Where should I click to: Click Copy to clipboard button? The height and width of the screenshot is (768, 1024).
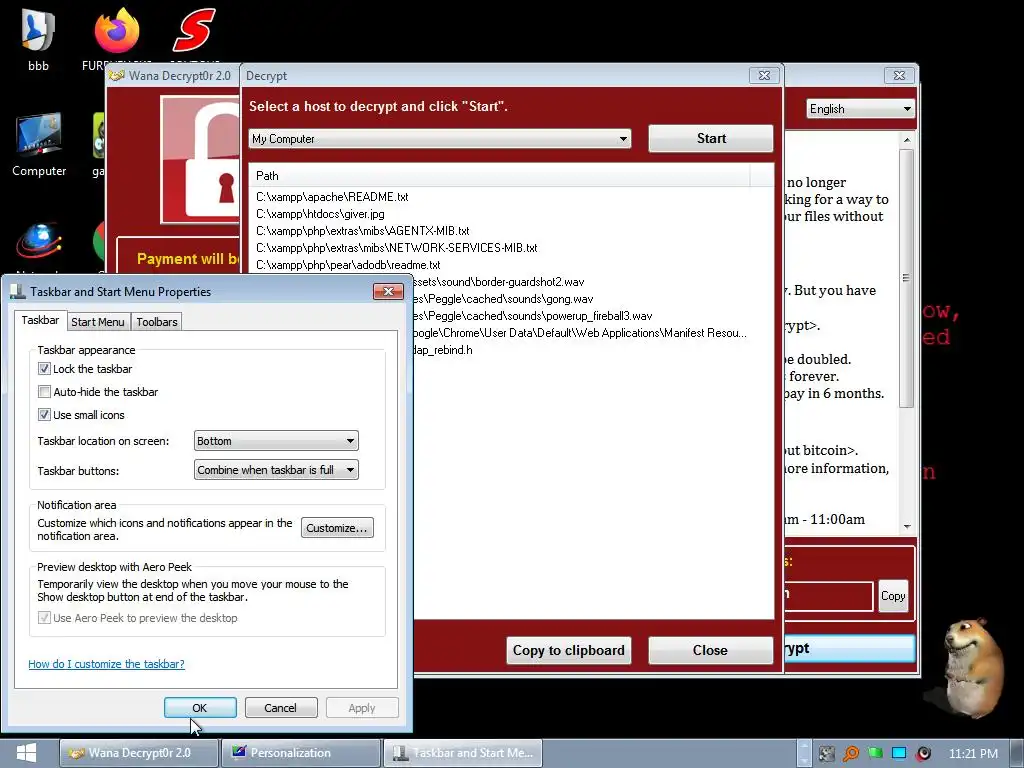coord(568,650)
